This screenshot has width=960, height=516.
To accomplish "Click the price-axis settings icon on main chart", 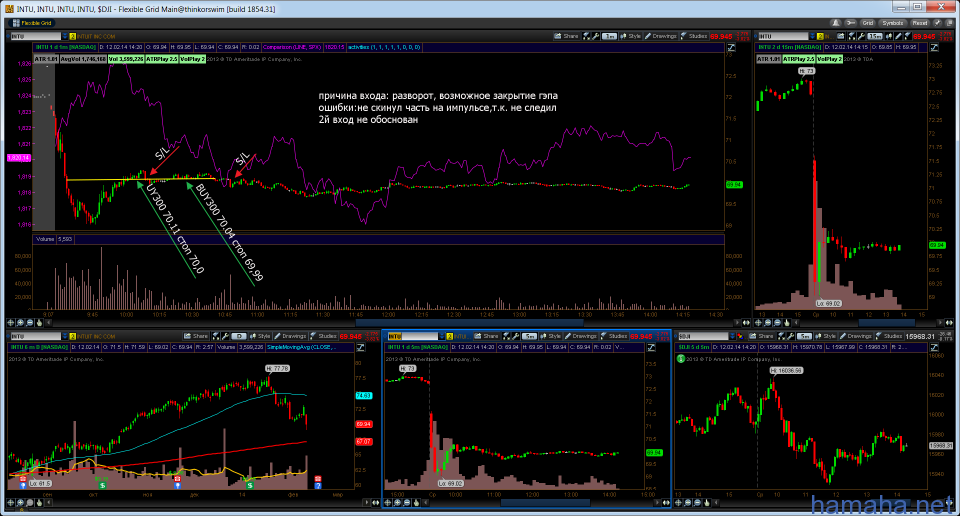I will tap(731, 47).
